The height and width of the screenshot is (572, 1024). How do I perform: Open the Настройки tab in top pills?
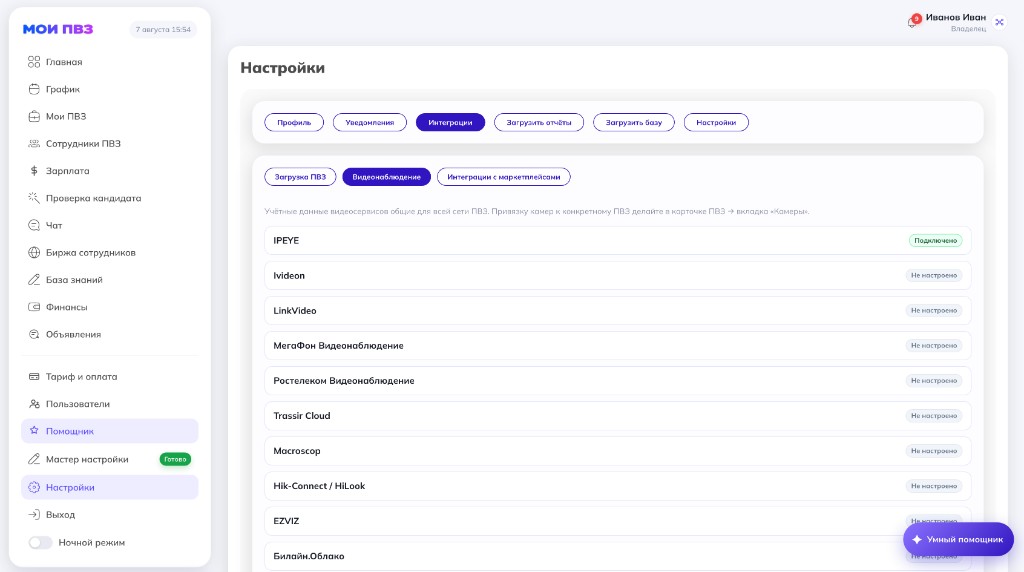pyautogui.click(x=716, y=122)
